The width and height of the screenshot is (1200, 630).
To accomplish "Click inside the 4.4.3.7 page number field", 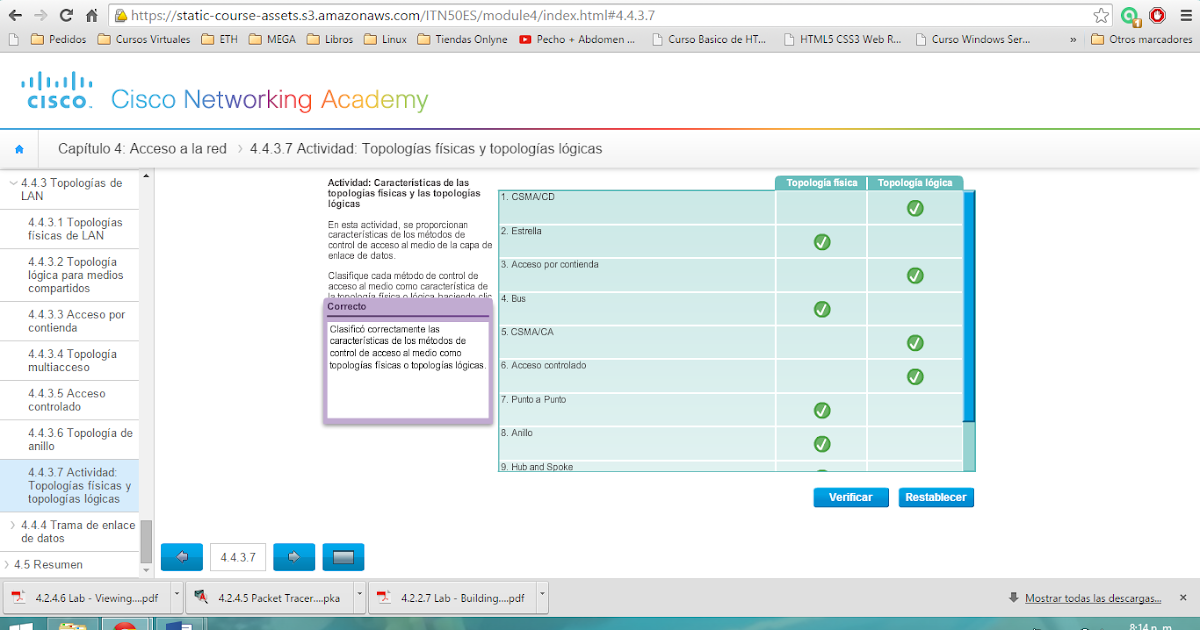I will pyautogui.click(x=237, y=557).
